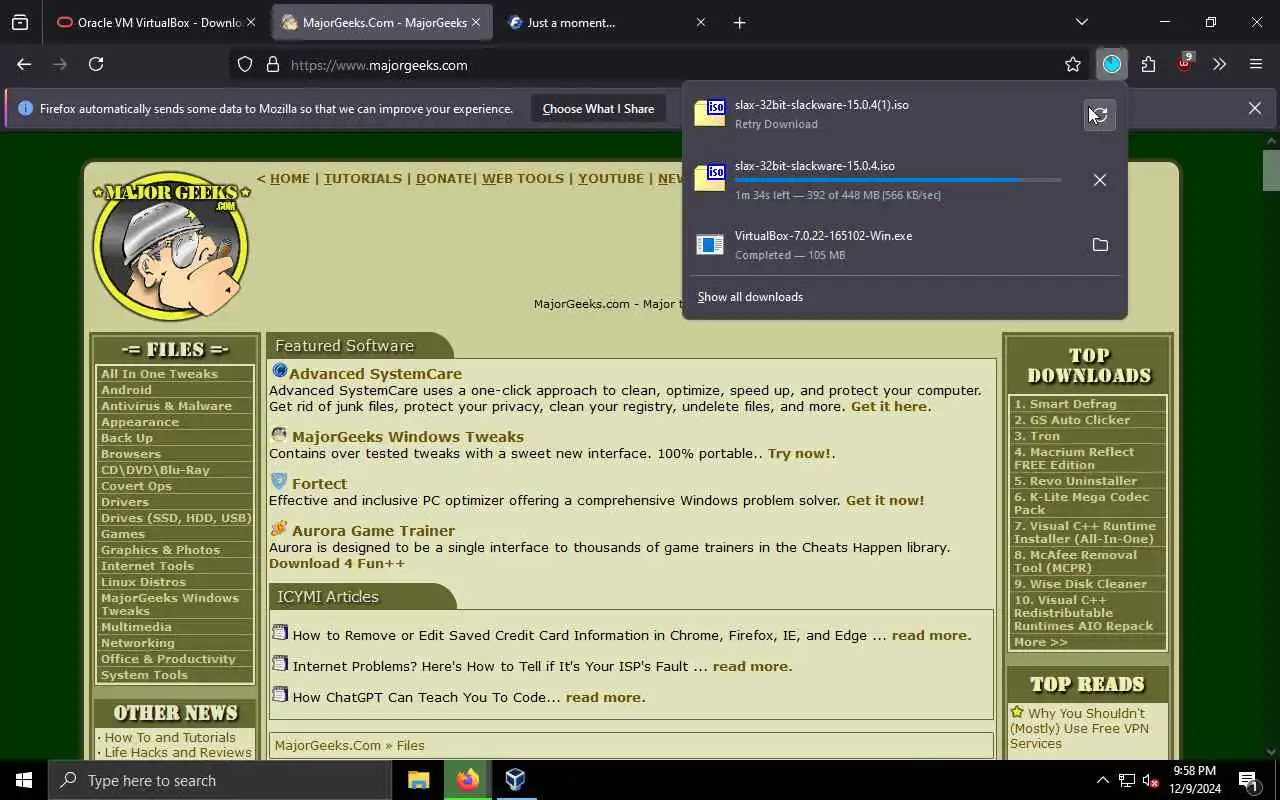The image size is (1280, 800).
Task: Click the Firefox downloads toolbar button
Action: click(1111, 65)
